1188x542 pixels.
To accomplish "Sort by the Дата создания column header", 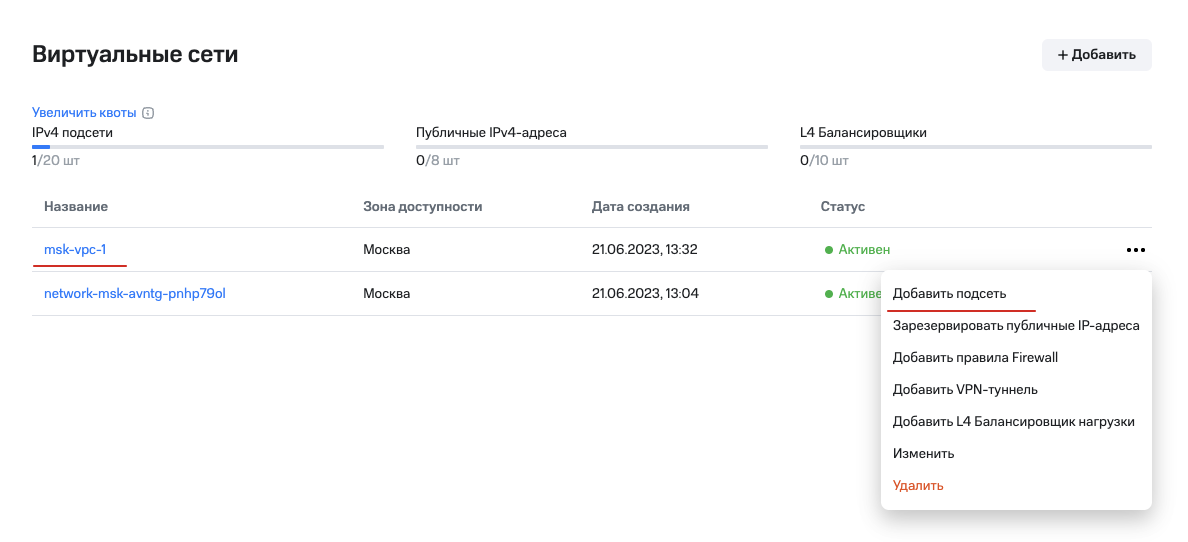I will (641, 207).
